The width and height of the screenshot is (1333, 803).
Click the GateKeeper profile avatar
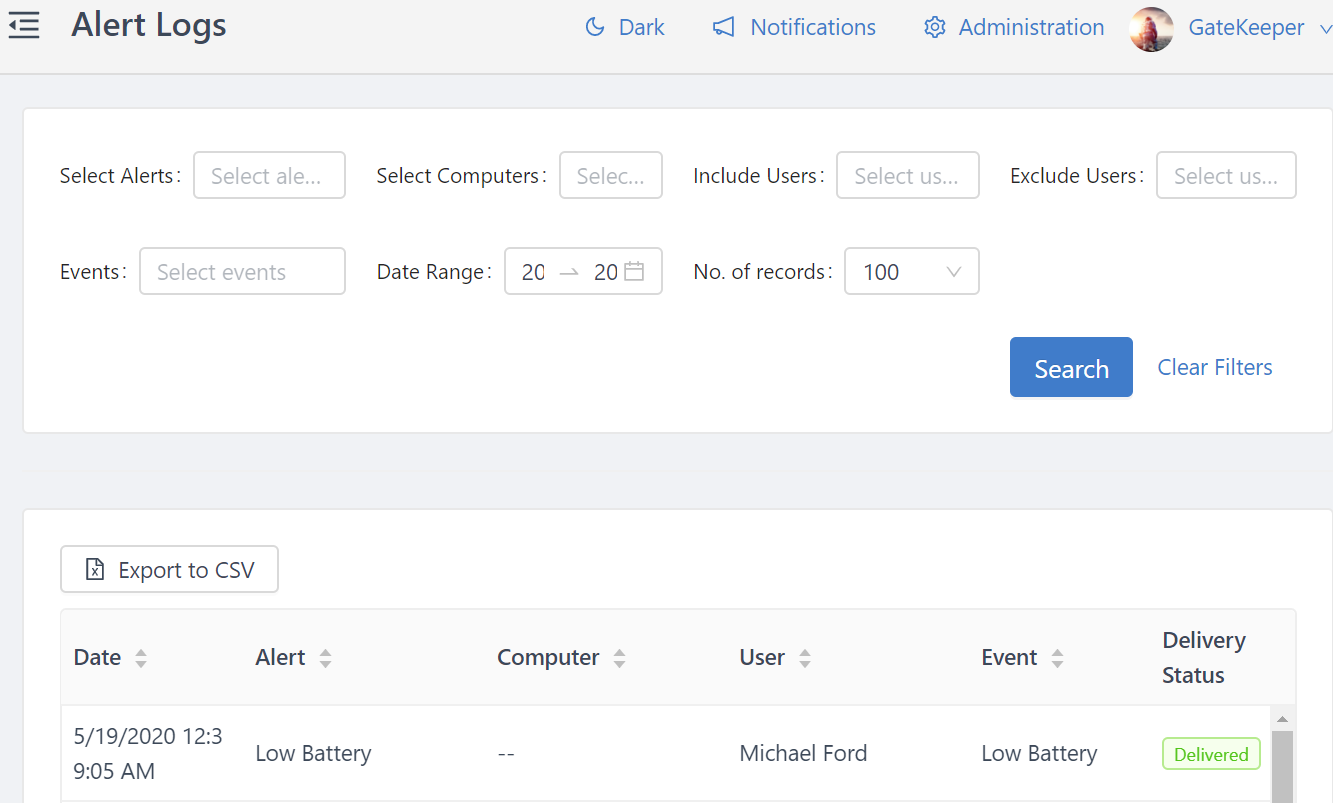click(1151, 29)
